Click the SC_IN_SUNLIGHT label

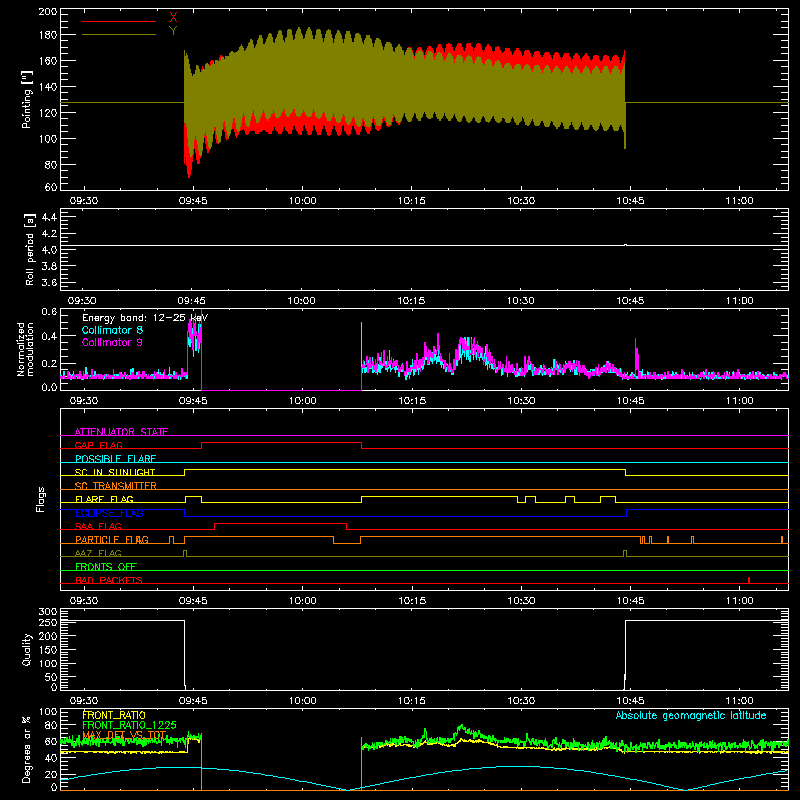(x=115, y=472)
